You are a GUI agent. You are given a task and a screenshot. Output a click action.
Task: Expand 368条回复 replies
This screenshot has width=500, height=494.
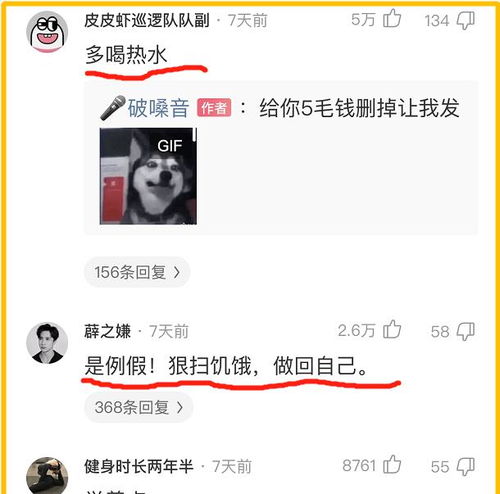139,407
